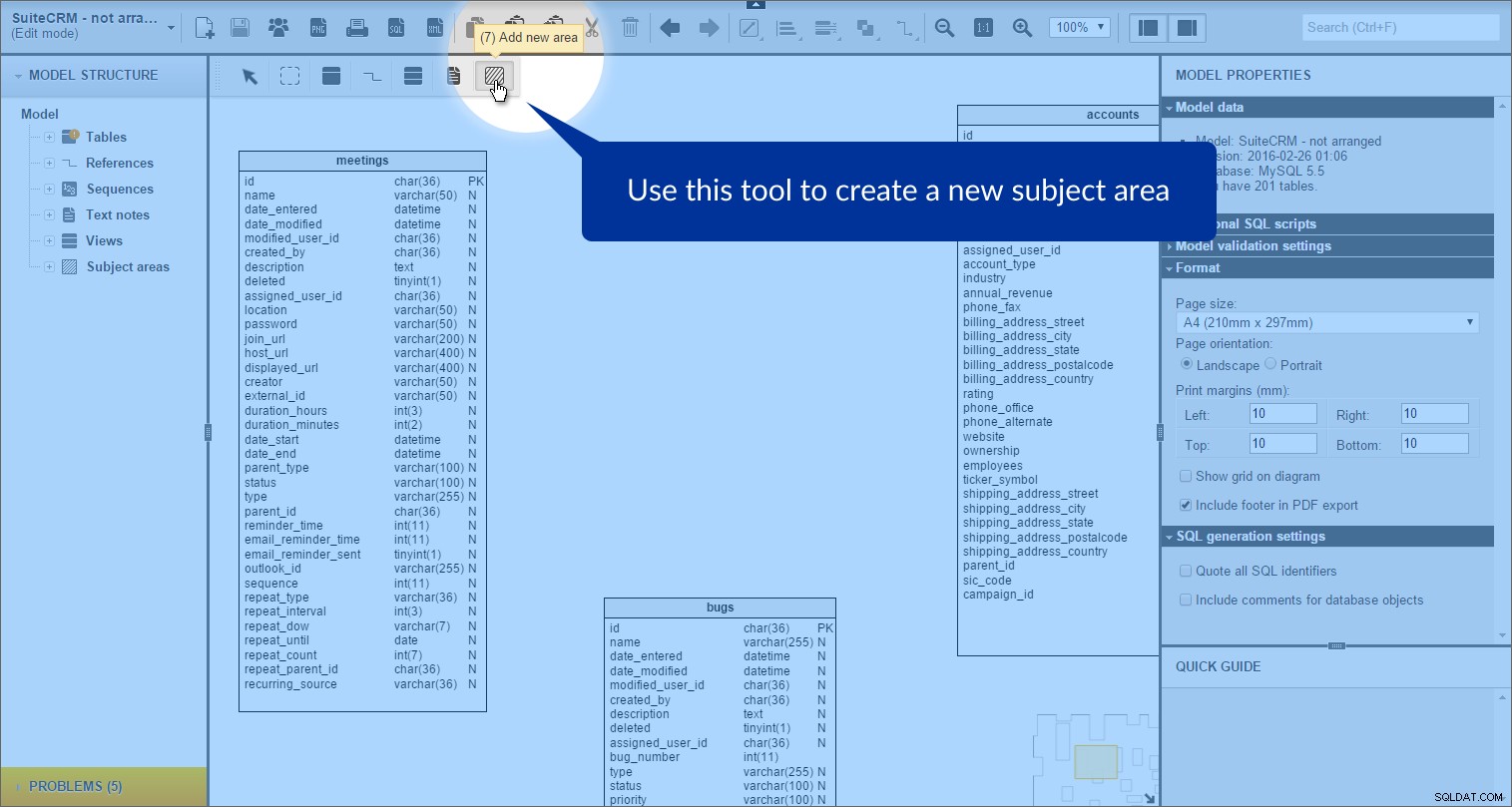
Task: Open the Page size A4 dropdown
Action: click(1327, 322)
